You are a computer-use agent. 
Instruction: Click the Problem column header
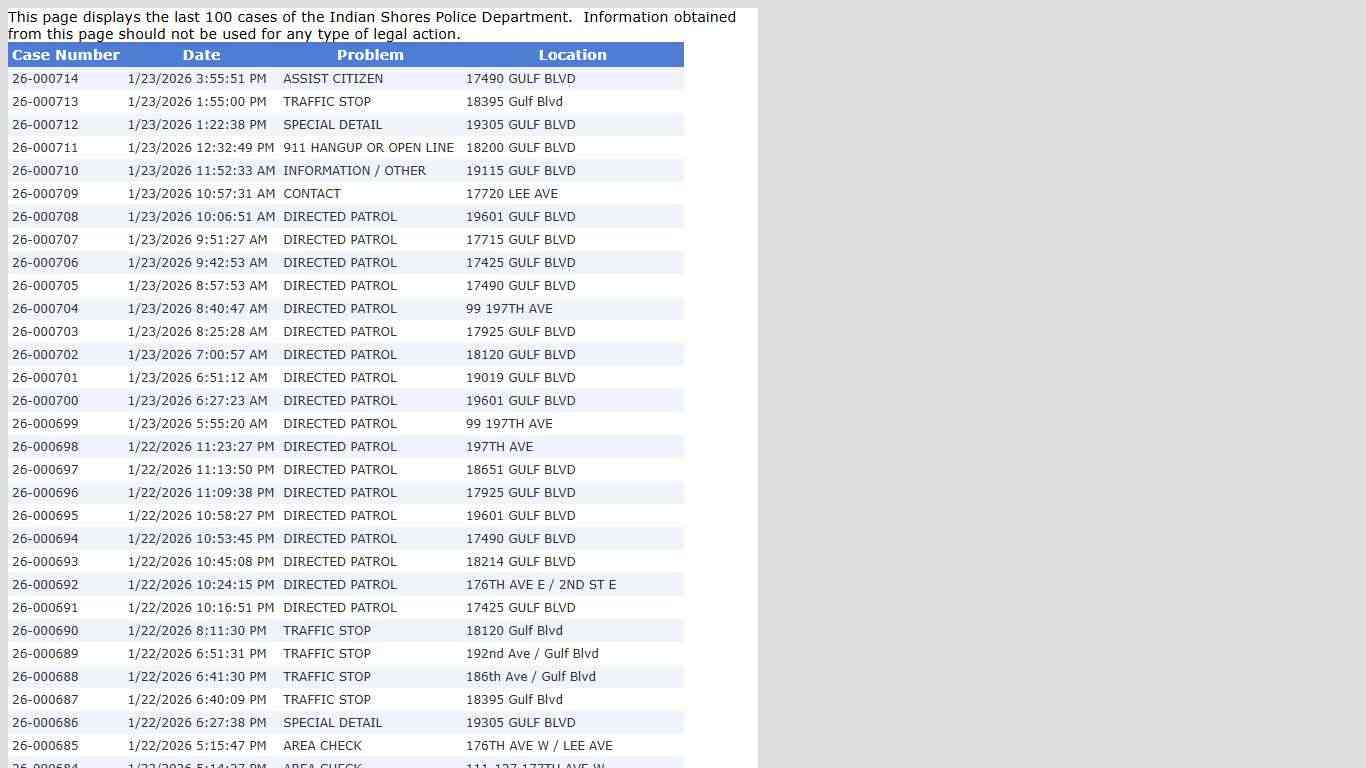click(370, 55)
